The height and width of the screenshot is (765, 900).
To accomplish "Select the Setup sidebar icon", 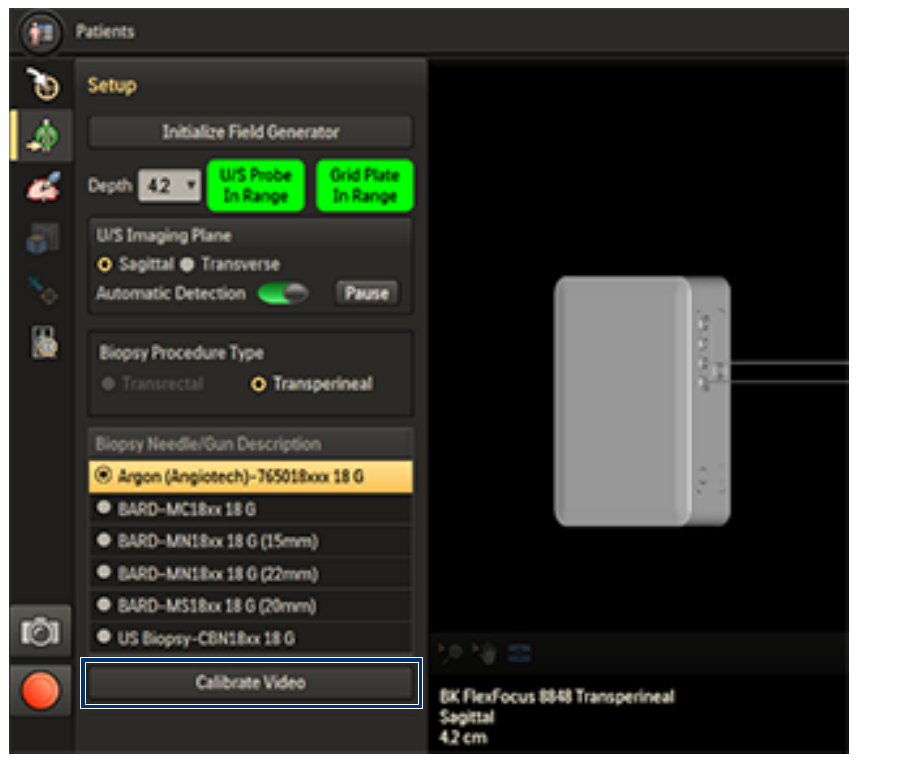I will click(x=44, y=136).
